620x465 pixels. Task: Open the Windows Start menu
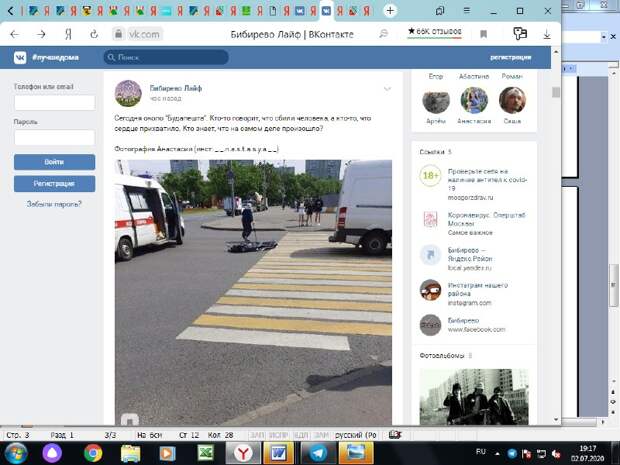click(16, 453)
